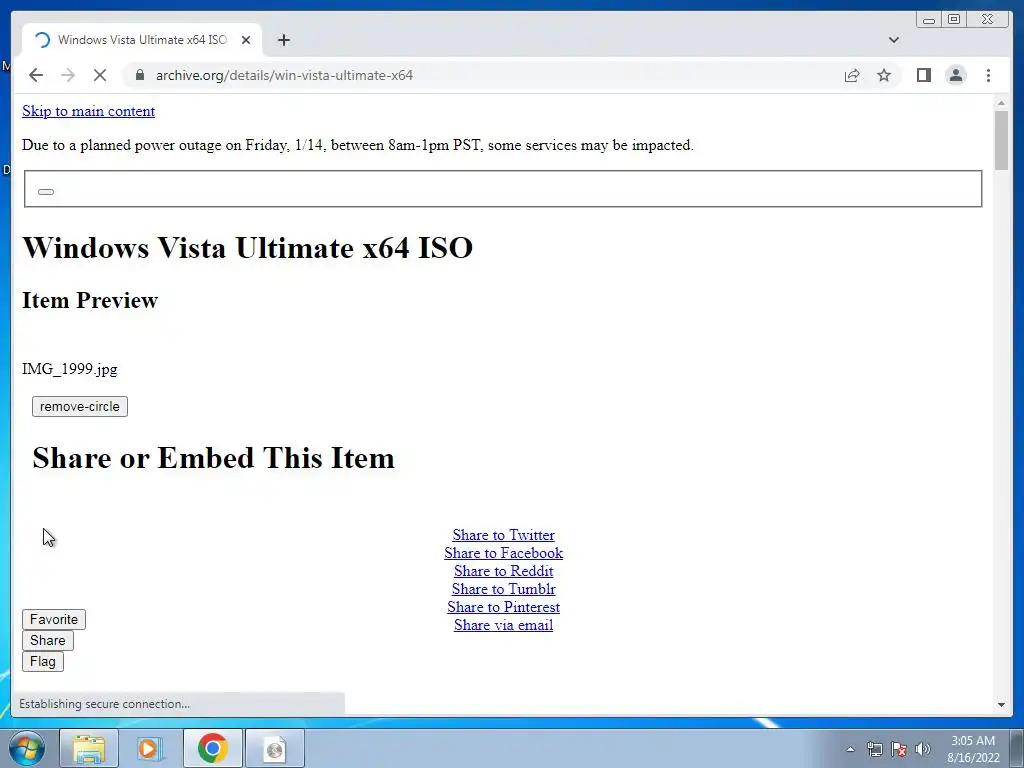
Task: Click the Flag button
Action: [42, 662]
